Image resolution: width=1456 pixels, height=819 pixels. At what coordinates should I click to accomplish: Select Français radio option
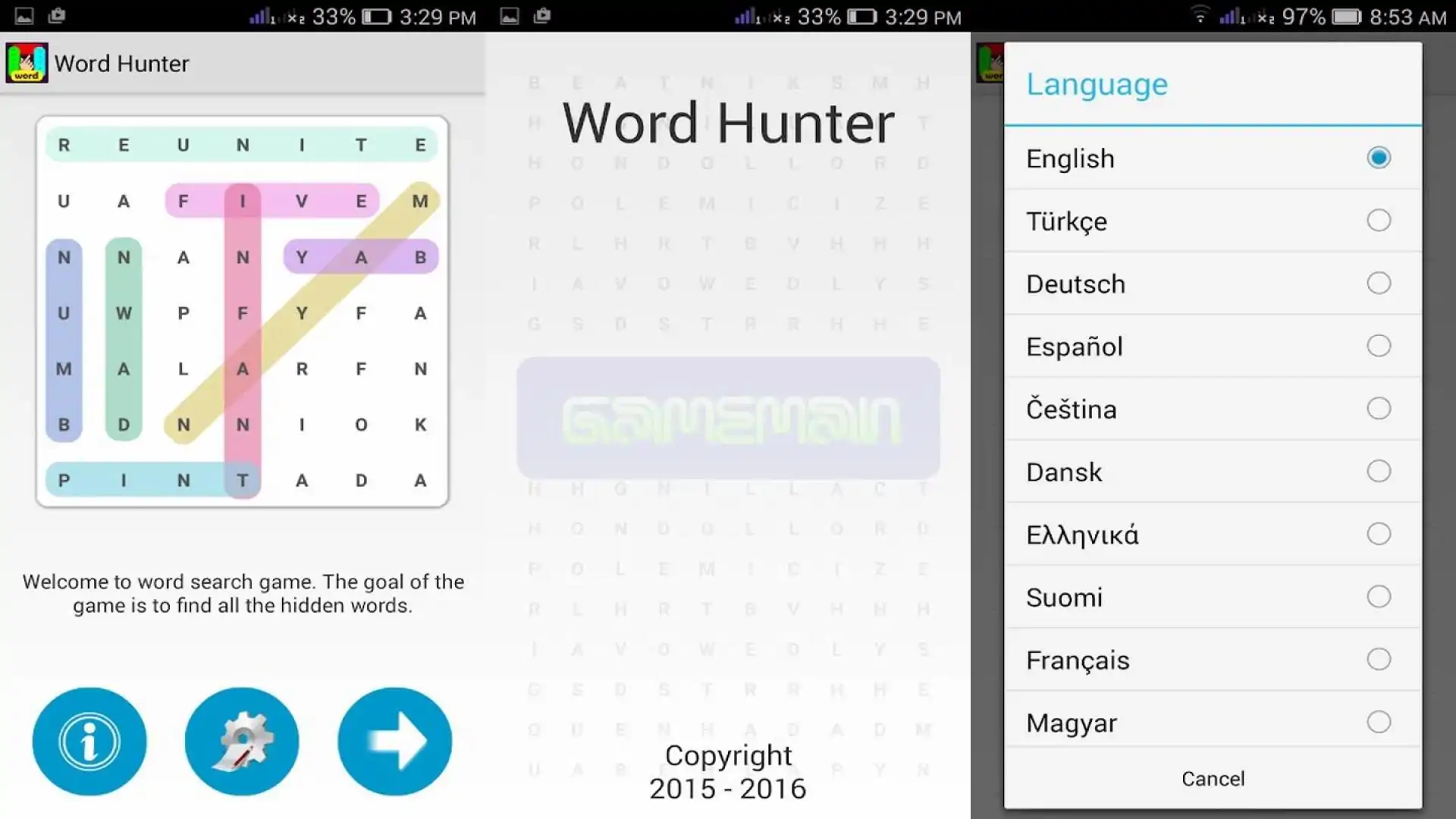pos(1379,660)
